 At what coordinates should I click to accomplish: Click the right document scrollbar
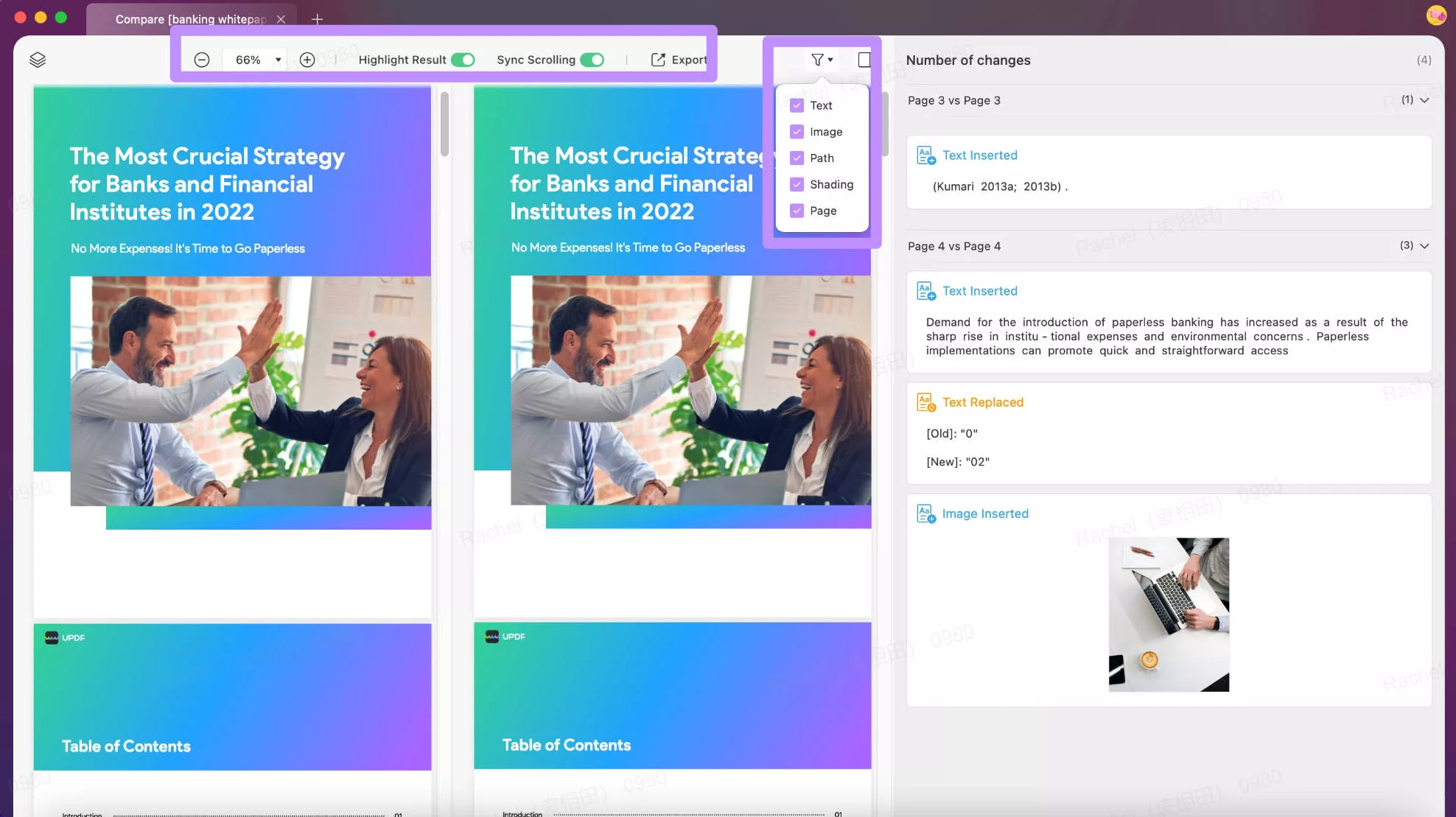click(885, 124)
